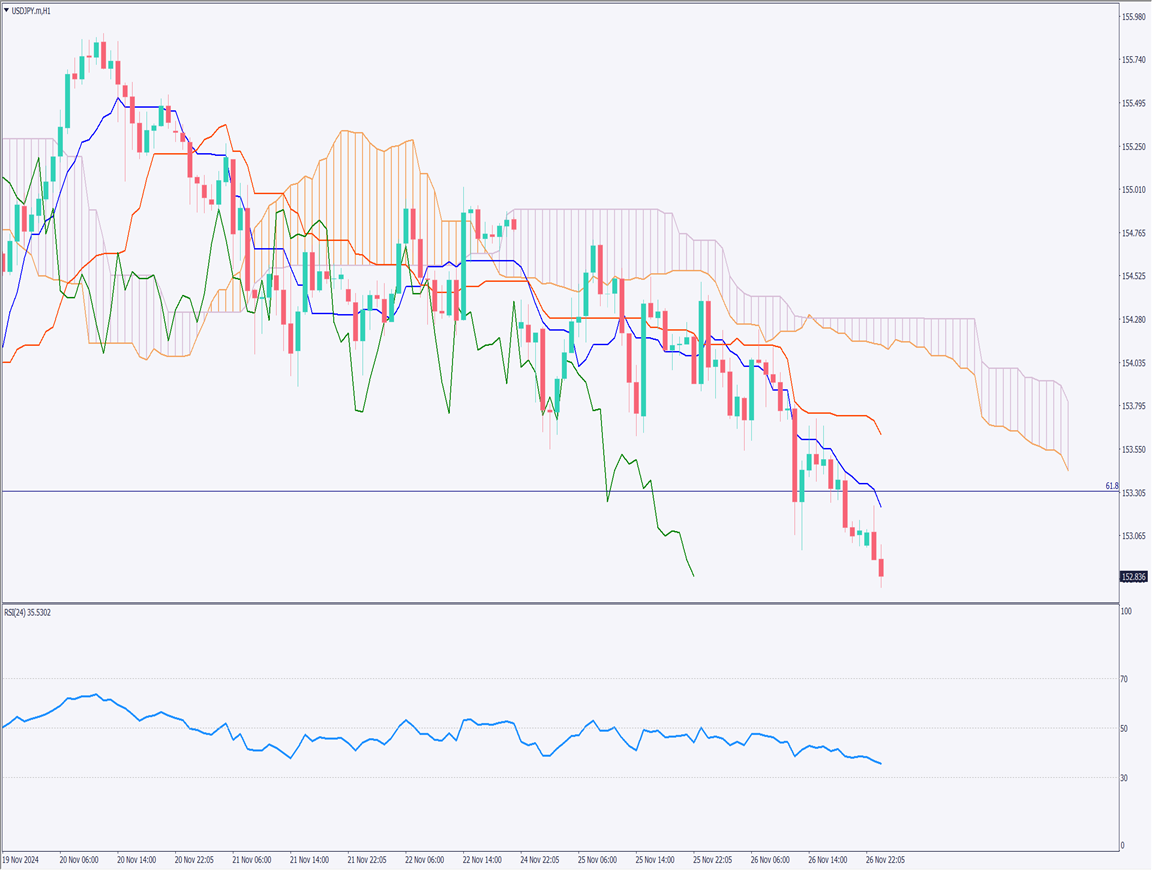
Task: Click the 25 Nov 06:00 time label
Action: pyautogui.click(x=598, y=859)
